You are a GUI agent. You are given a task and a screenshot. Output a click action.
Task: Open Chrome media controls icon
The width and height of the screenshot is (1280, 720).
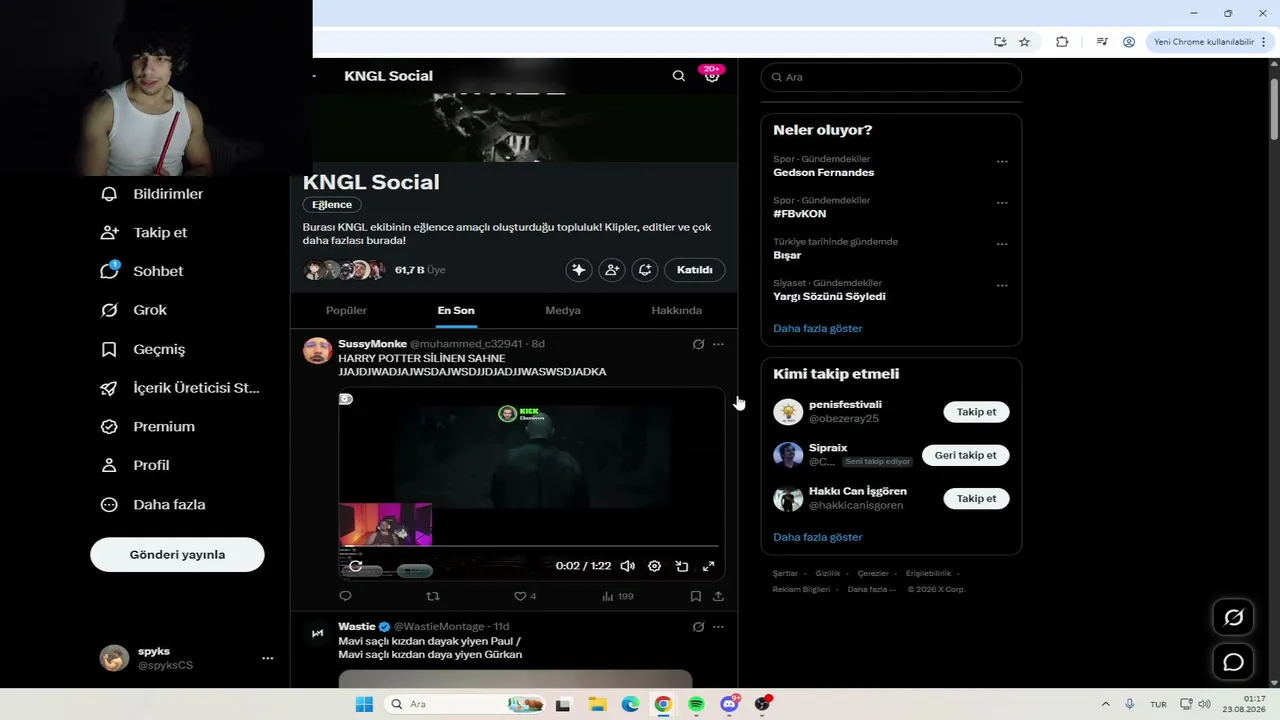pos(1101,42)
